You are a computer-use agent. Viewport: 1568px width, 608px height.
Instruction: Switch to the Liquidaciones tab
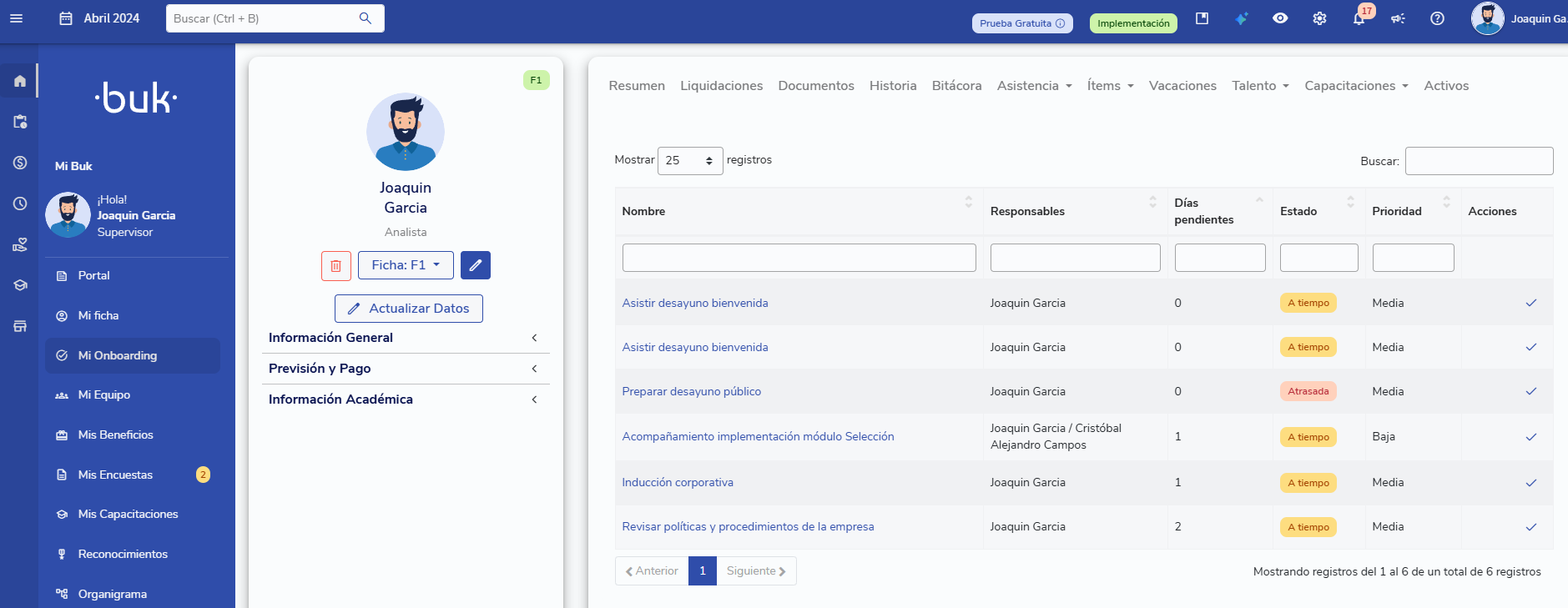(x=721, y=86)
